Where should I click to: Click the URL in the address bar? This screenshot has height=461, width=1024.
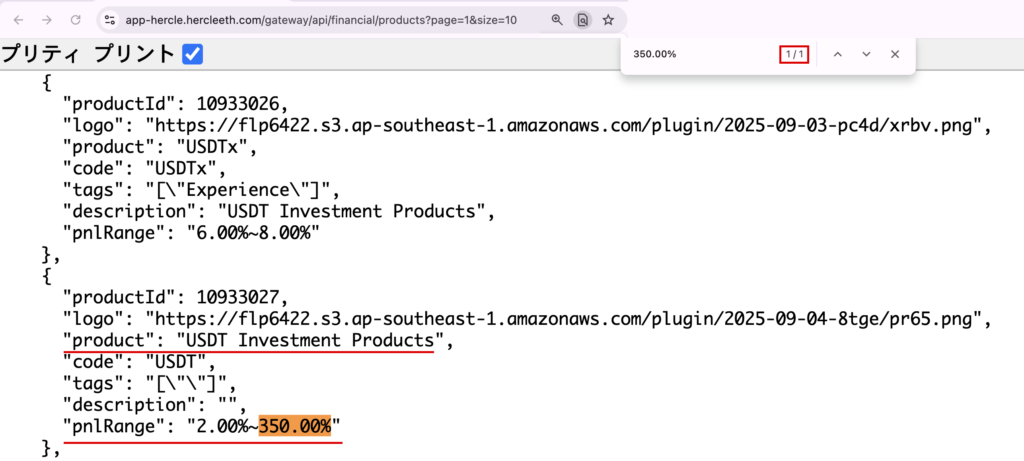pos(321,20)
